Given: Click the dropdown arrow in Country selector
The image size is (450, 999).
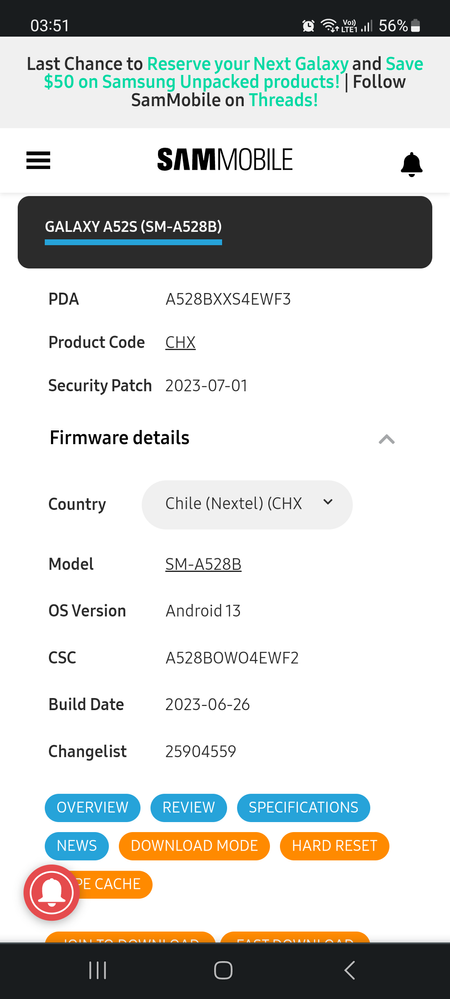Looking at the screenshot, I should tap(328, 502).
